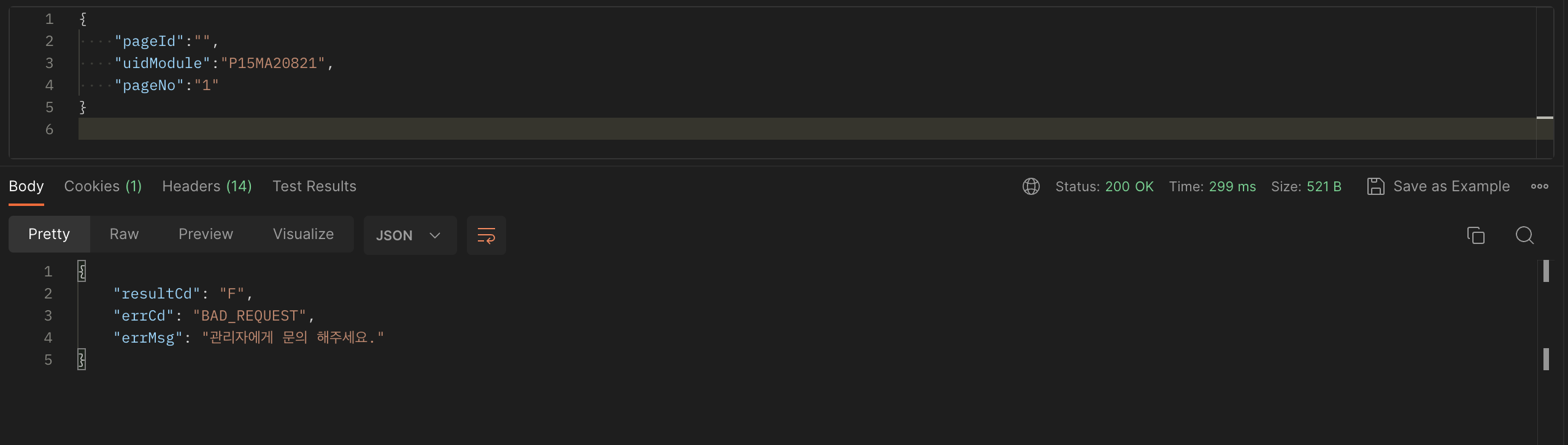Open response search with the magnifier icon
The image size is (1568, 445).
(1524, 235)
